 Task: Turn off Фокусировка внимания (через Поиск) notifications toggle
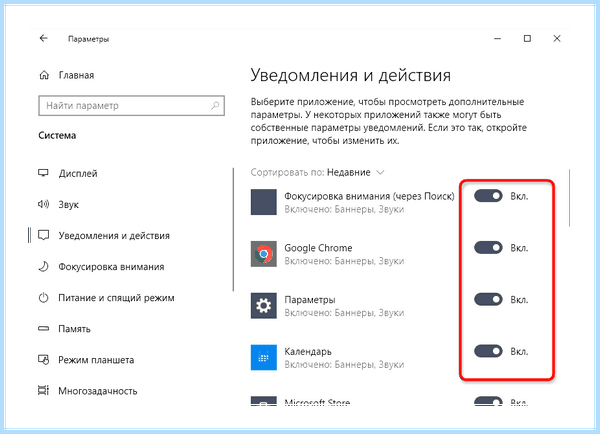[488, 196]
